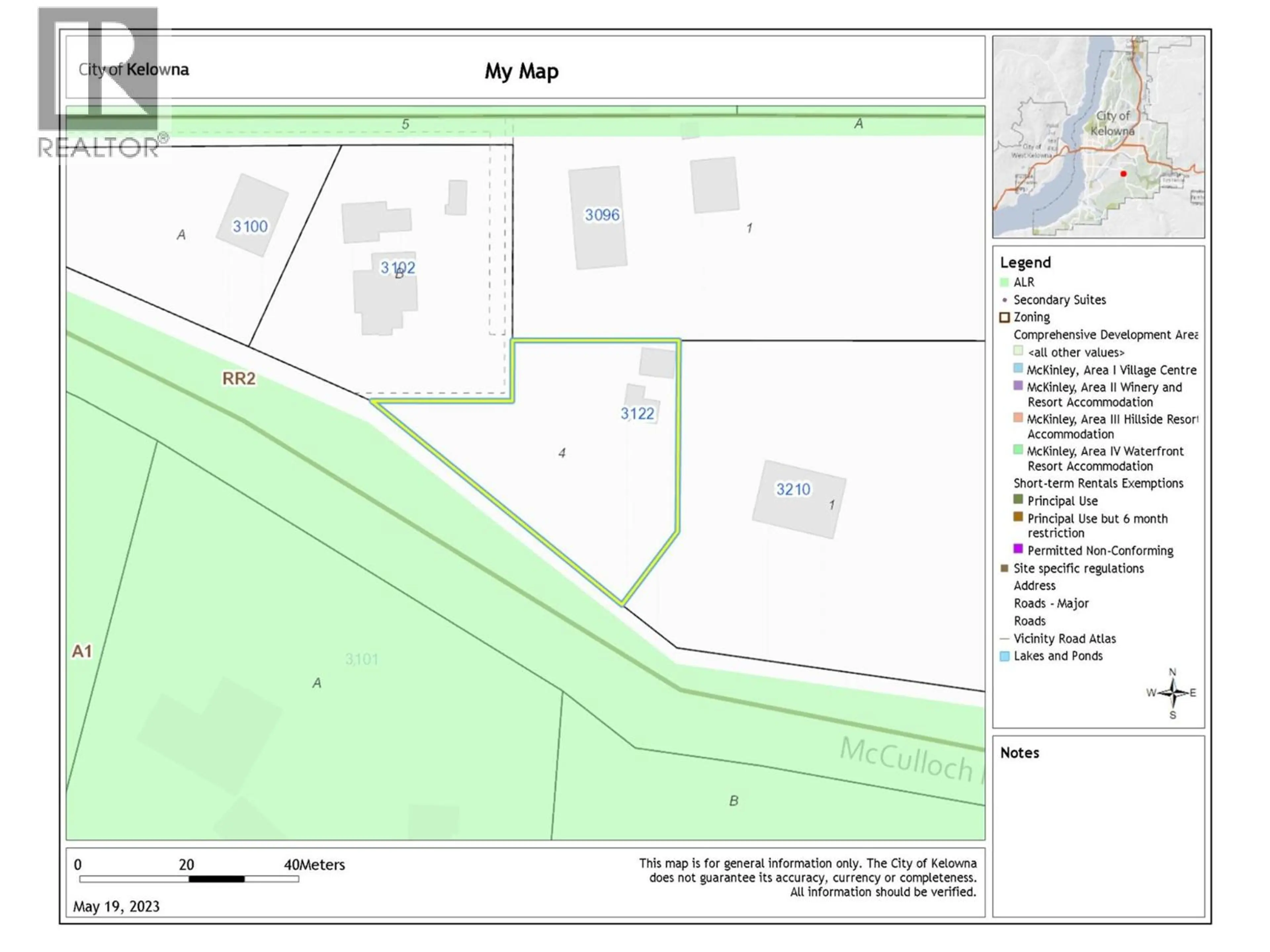The height and width of the screenshot is (952, 1270).
Task: Click the Principal Use olive swatch
Action: click(1018, 499)
